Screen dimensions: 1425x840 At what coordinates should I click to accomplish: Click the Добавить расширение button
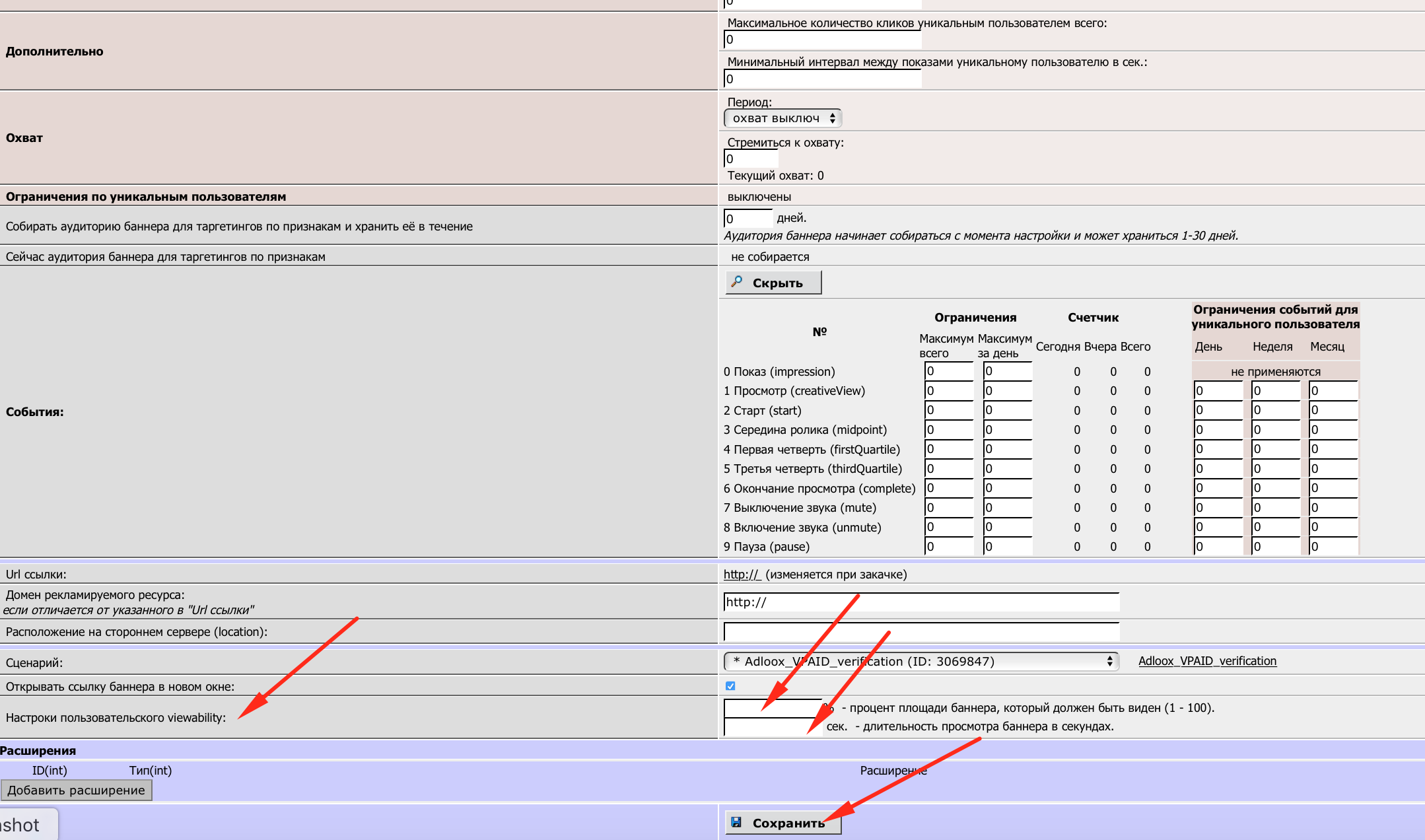point(77,790)
